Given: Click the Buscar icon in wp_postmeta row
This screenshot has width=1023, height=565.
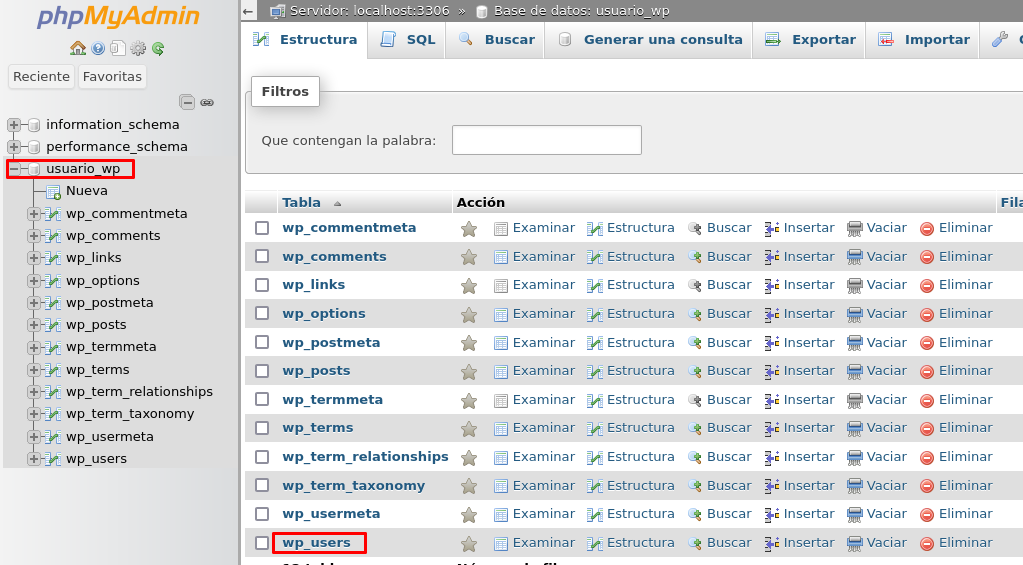Looking at the screenshot, I should [x=695, y=343].
